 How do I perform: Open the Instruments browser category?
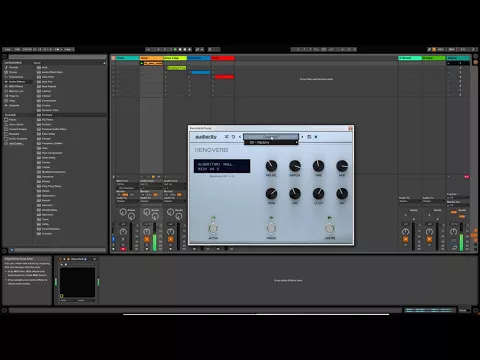tap(15, 77)
